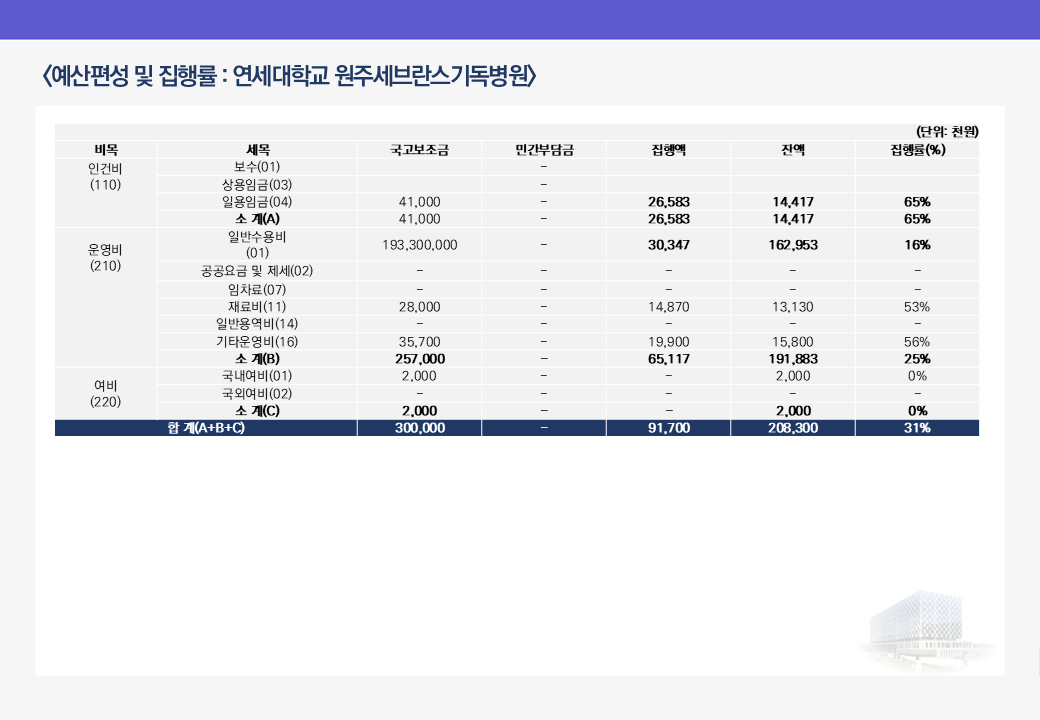Screen dimensions: 1040x720
Task: Select the 재료비(11) row label
Action: pyautogui.click(x=257, y=307)
